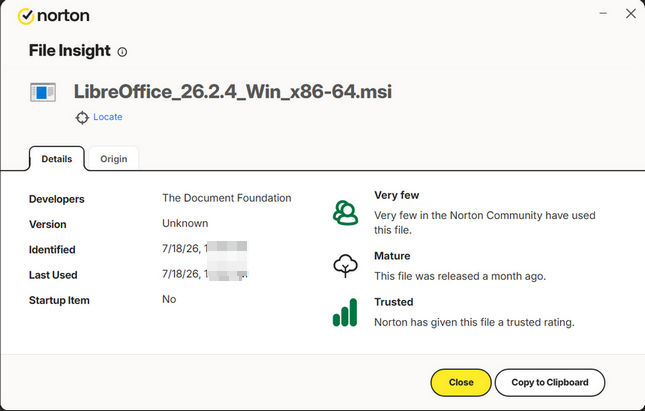The height and width of the screenshot is (411, 645).
Task: Click the installer file icon
Action: 43,92
